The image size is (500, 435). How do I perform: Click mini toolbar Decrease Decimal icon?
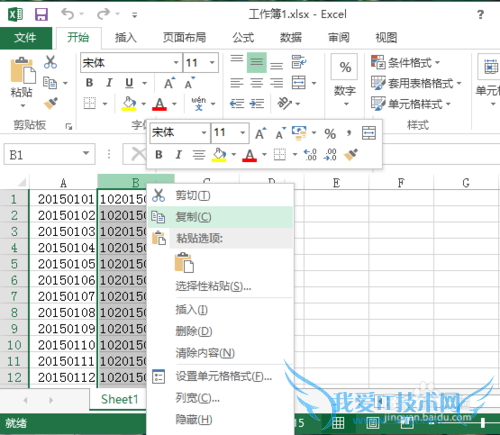tap(330, 155)
